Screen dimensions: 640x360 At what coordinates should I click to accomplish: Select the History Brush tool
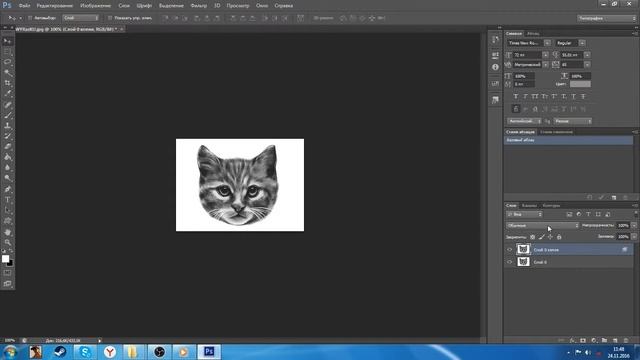(7, 136)
